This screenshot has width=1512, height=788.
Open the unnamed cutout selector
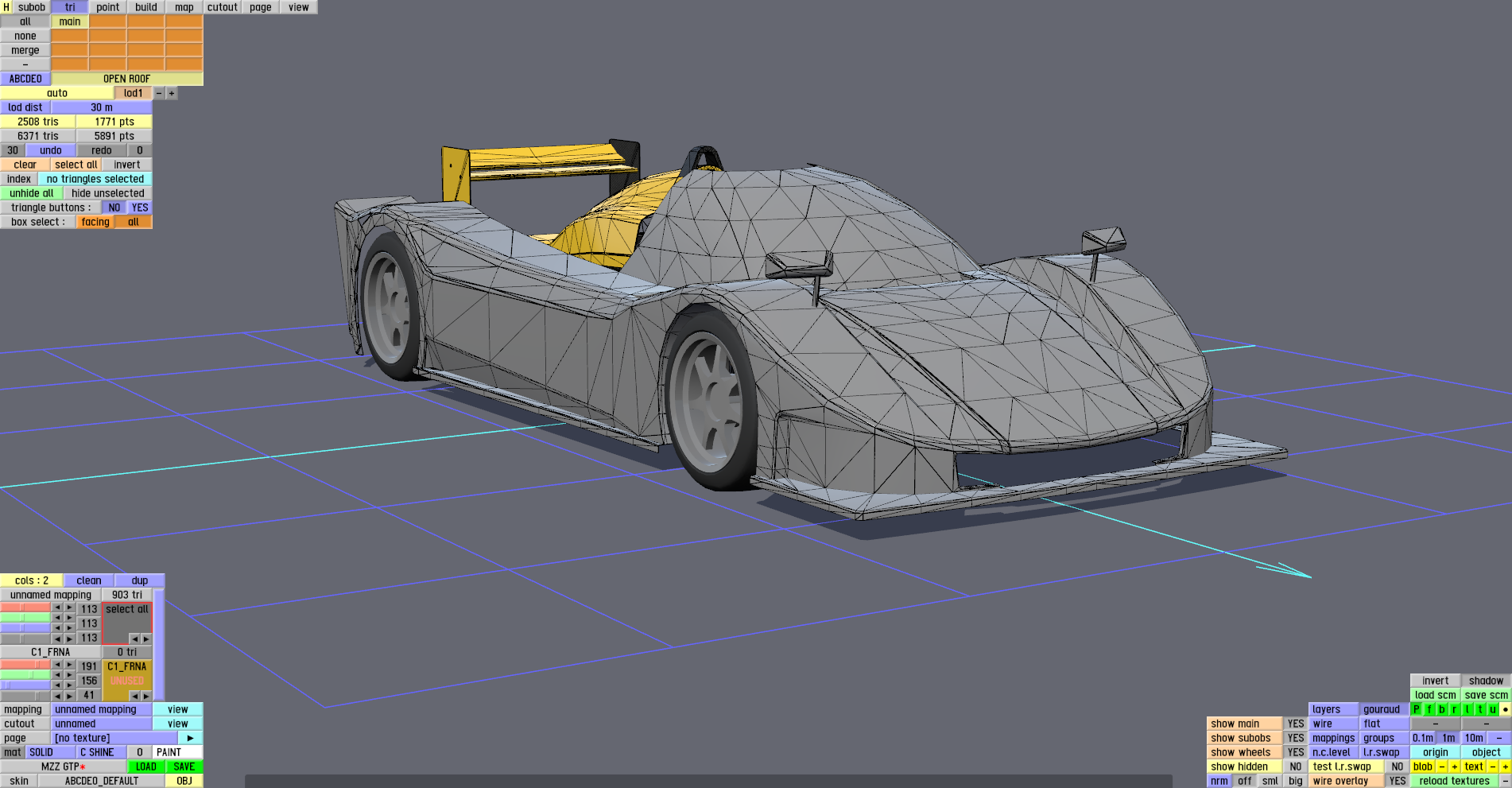click(102, 724)
